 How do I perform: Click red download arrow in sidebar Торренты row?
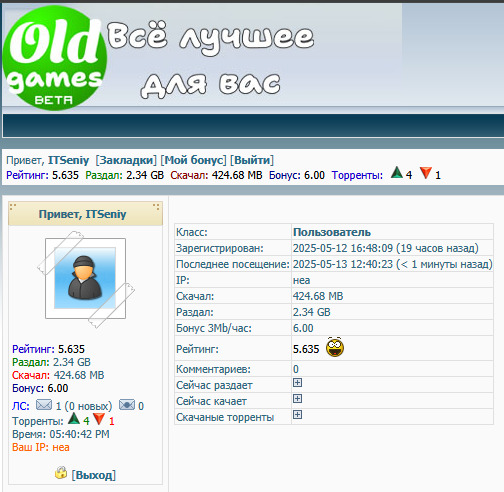(99, 419)
